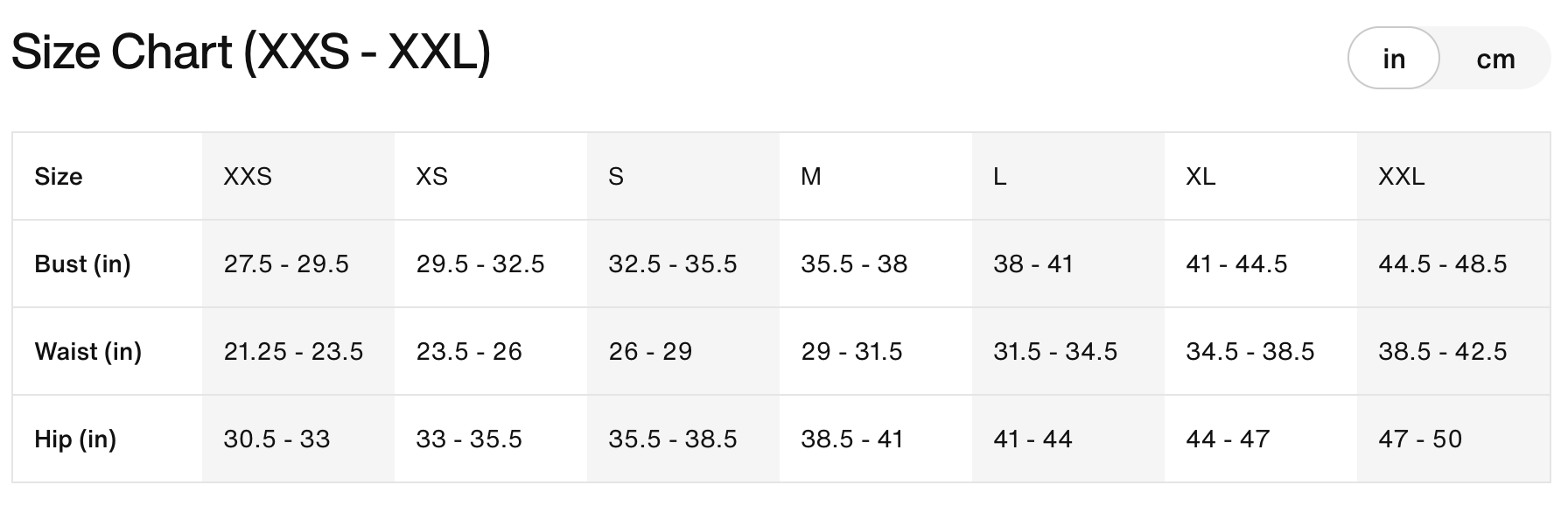
Task: Select the XL column header
Action: [1200, 177]
